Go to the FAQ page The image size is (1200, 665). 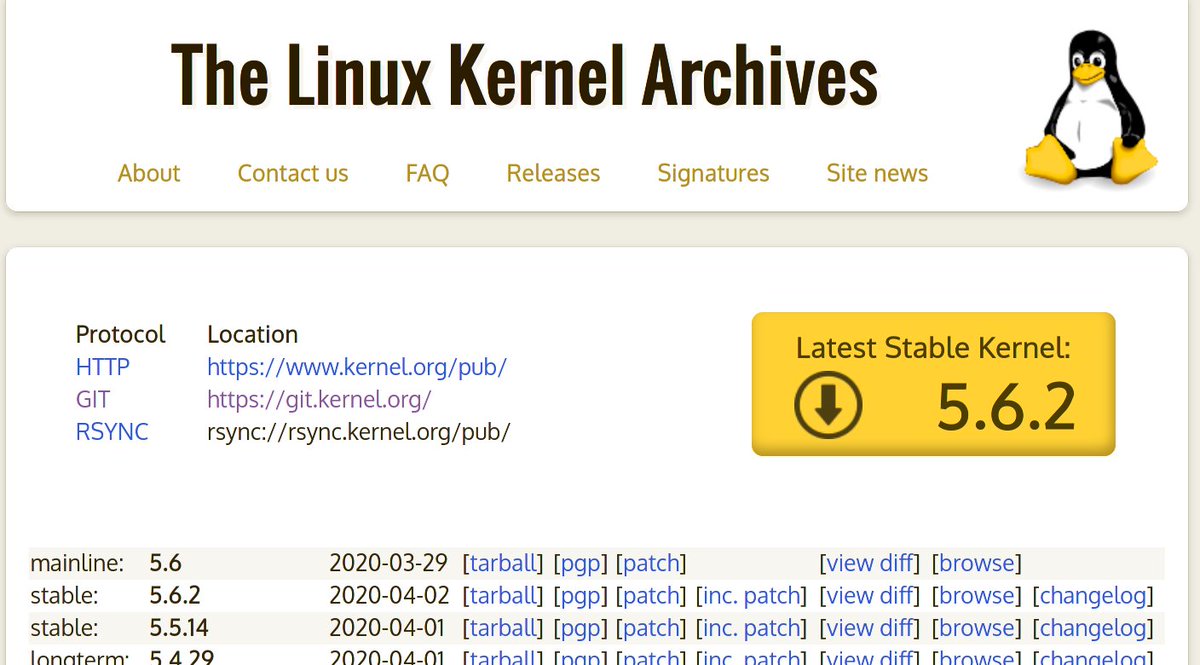point(427,173)
